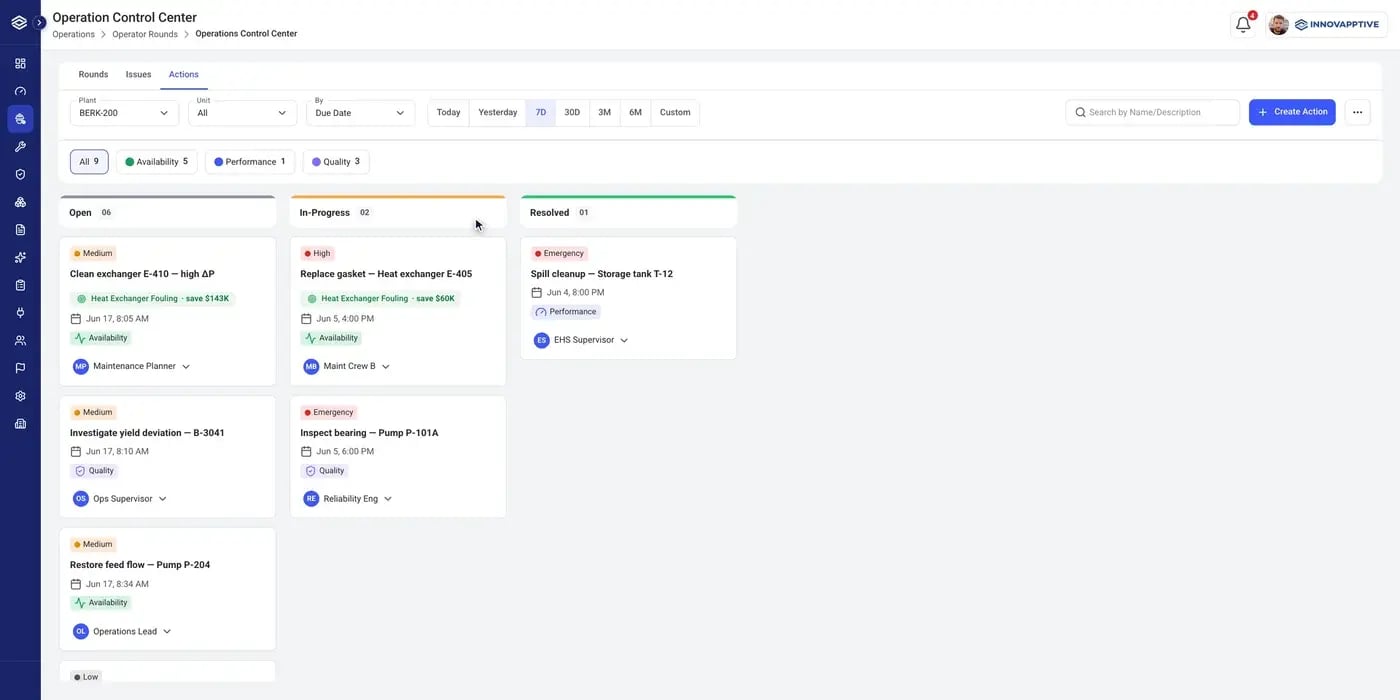Open the flag sidebar icon
Image resolution: width=1400 pixels, height=700 pixels.
coord(20,368)
